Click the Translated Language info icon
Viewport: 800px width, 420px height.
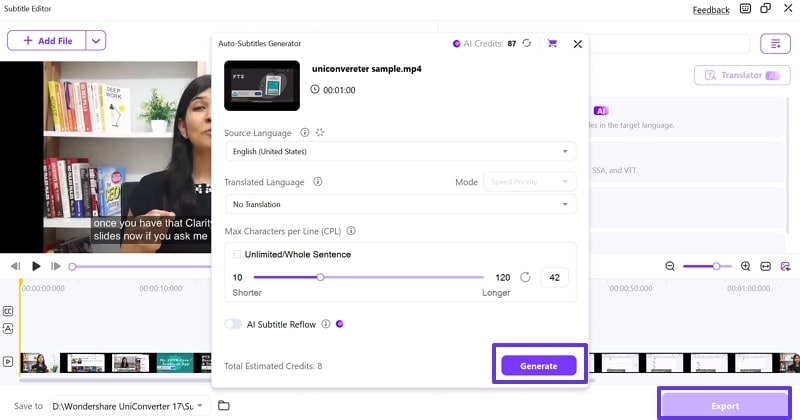point(317,182)
